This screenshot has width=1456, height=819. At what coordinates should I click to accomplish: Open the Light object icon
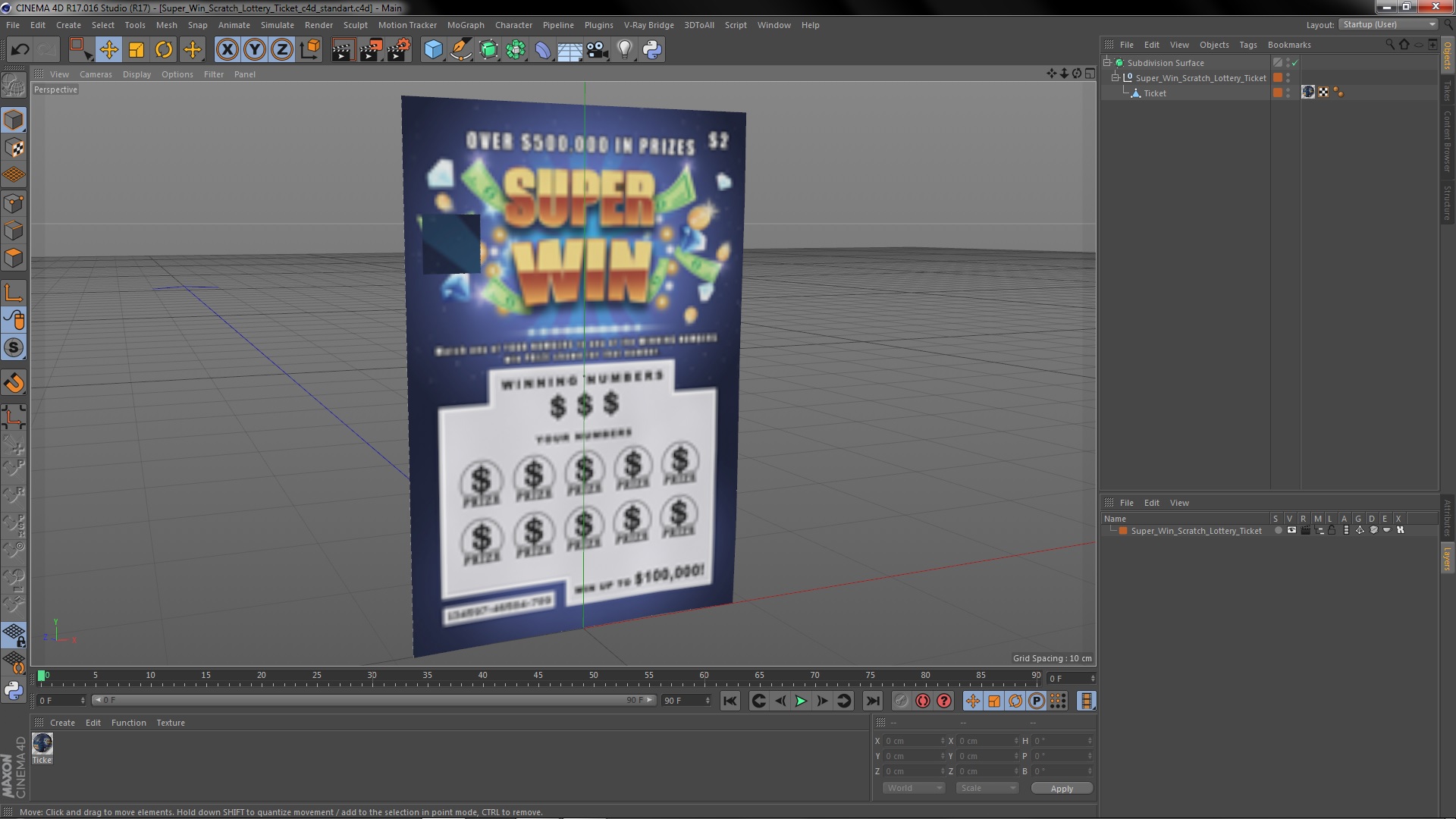[624, 50]
